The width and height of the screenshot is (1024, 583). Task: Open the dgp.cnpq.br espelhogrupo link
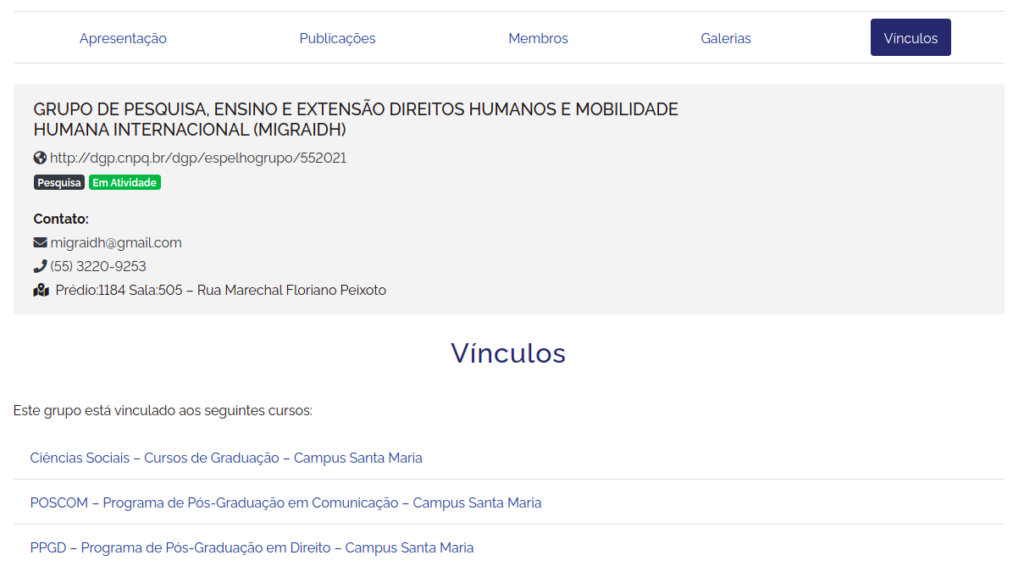(198, 158)
